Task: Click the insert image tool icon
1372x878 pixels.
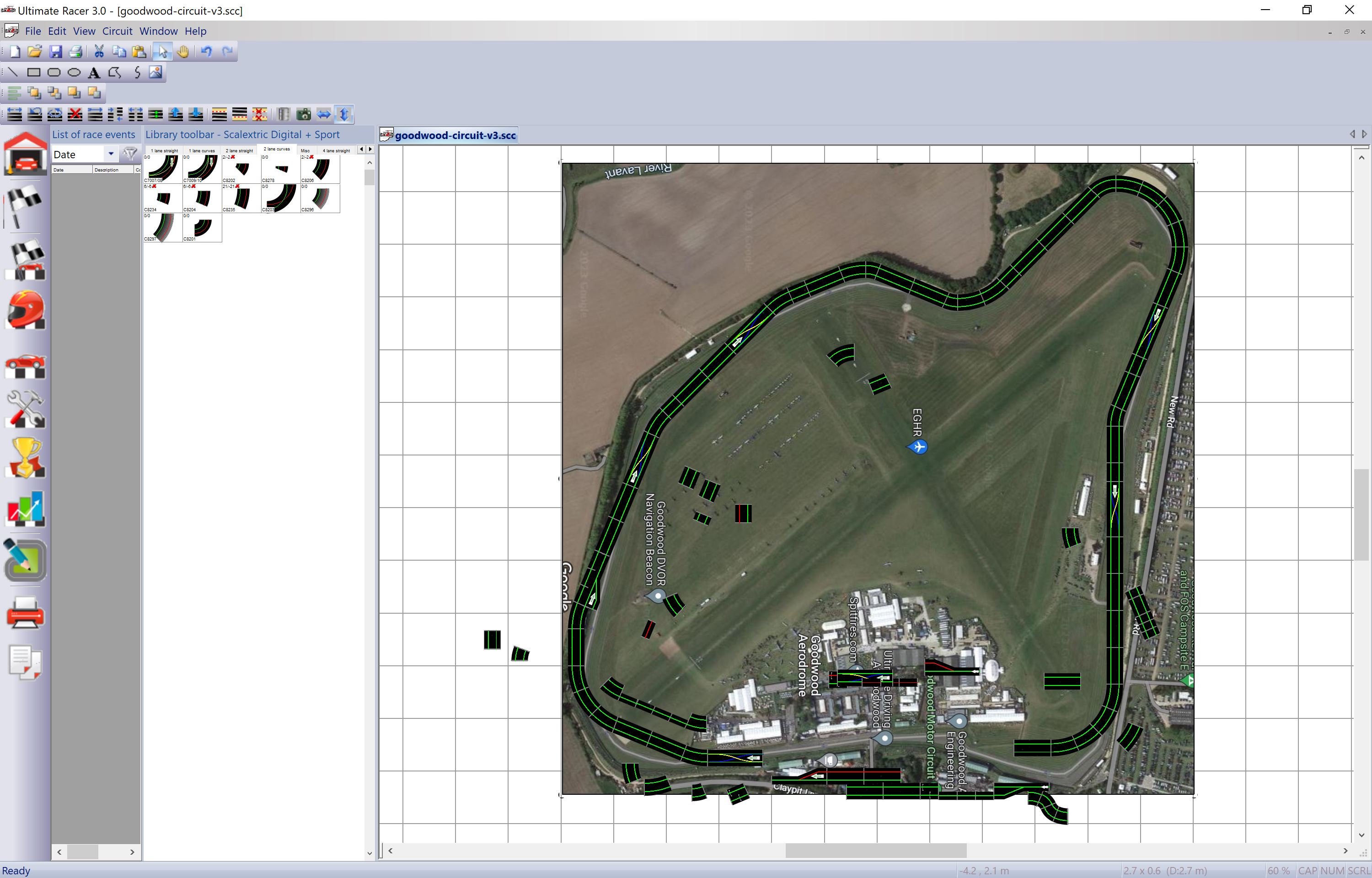Action: (155, 72)
